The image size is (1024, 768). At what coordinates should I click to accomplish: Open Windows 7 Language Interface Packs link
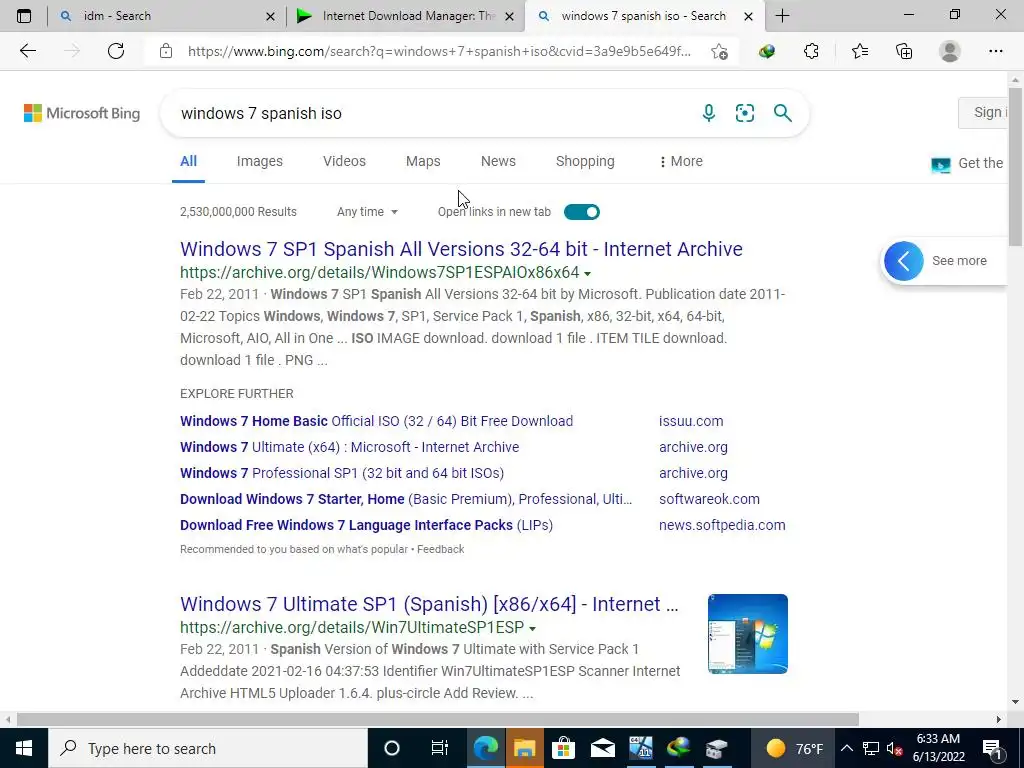[x=366, y=525]
